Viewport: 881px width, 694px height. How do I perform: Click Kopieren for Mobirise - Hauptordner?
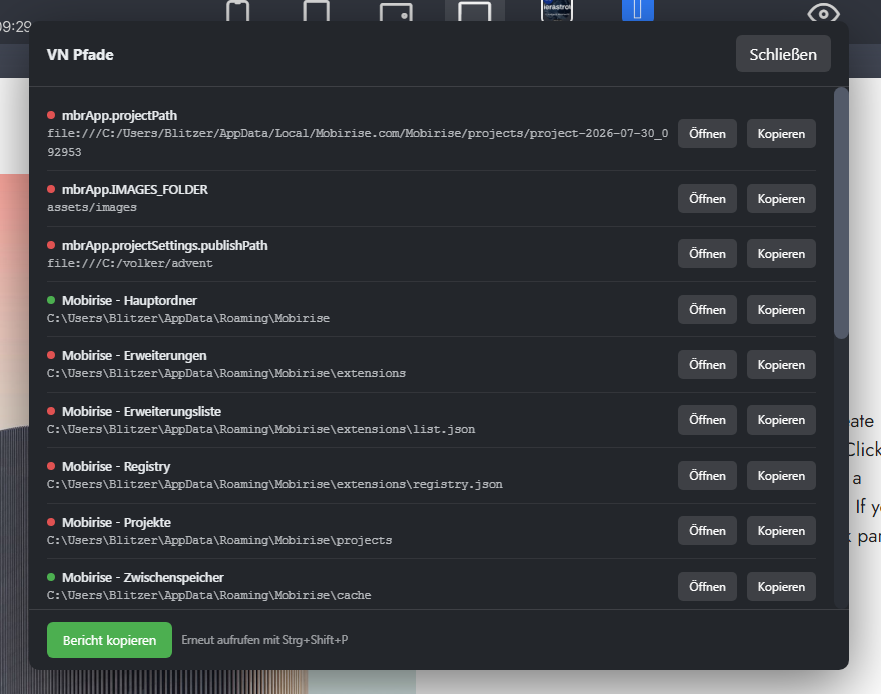point(781,310)
